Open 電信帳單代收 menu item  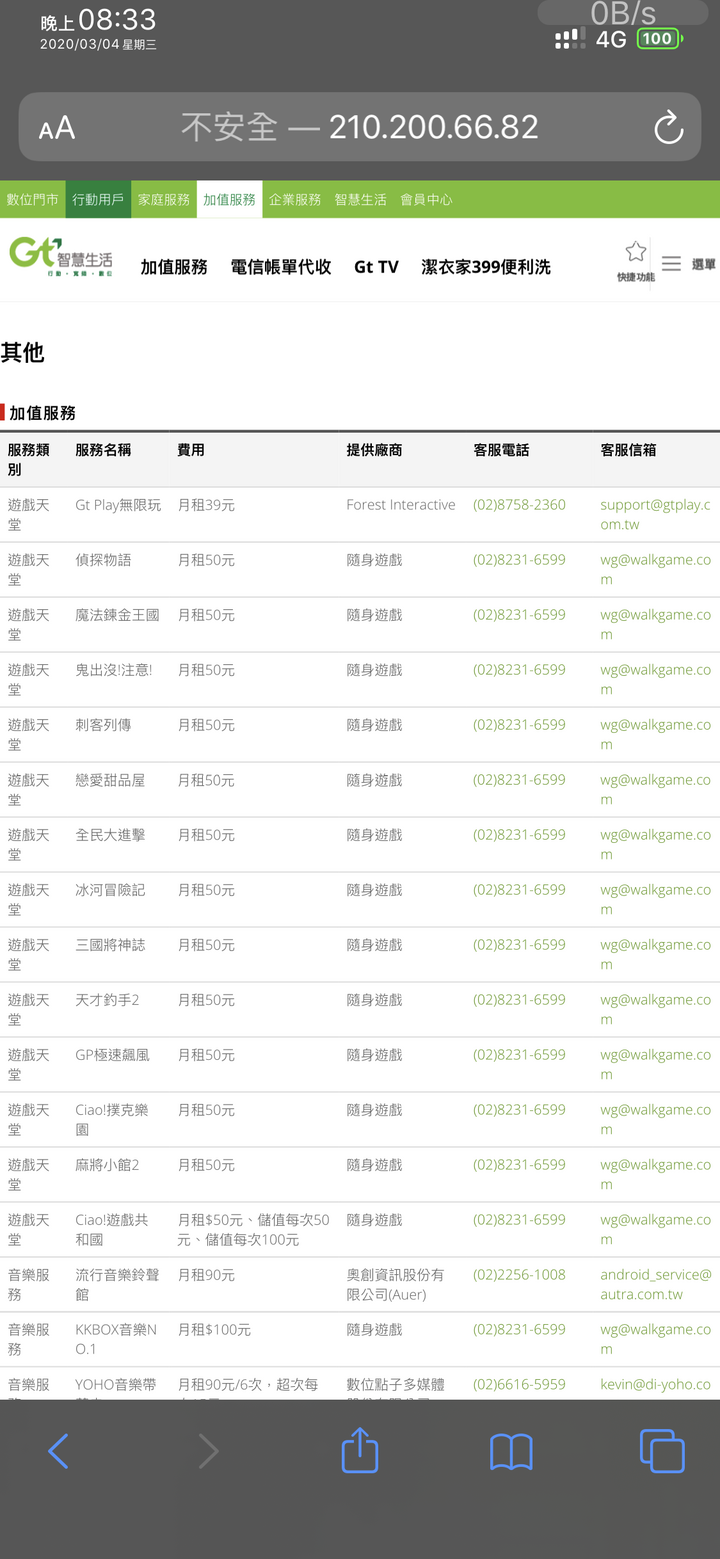281,267
